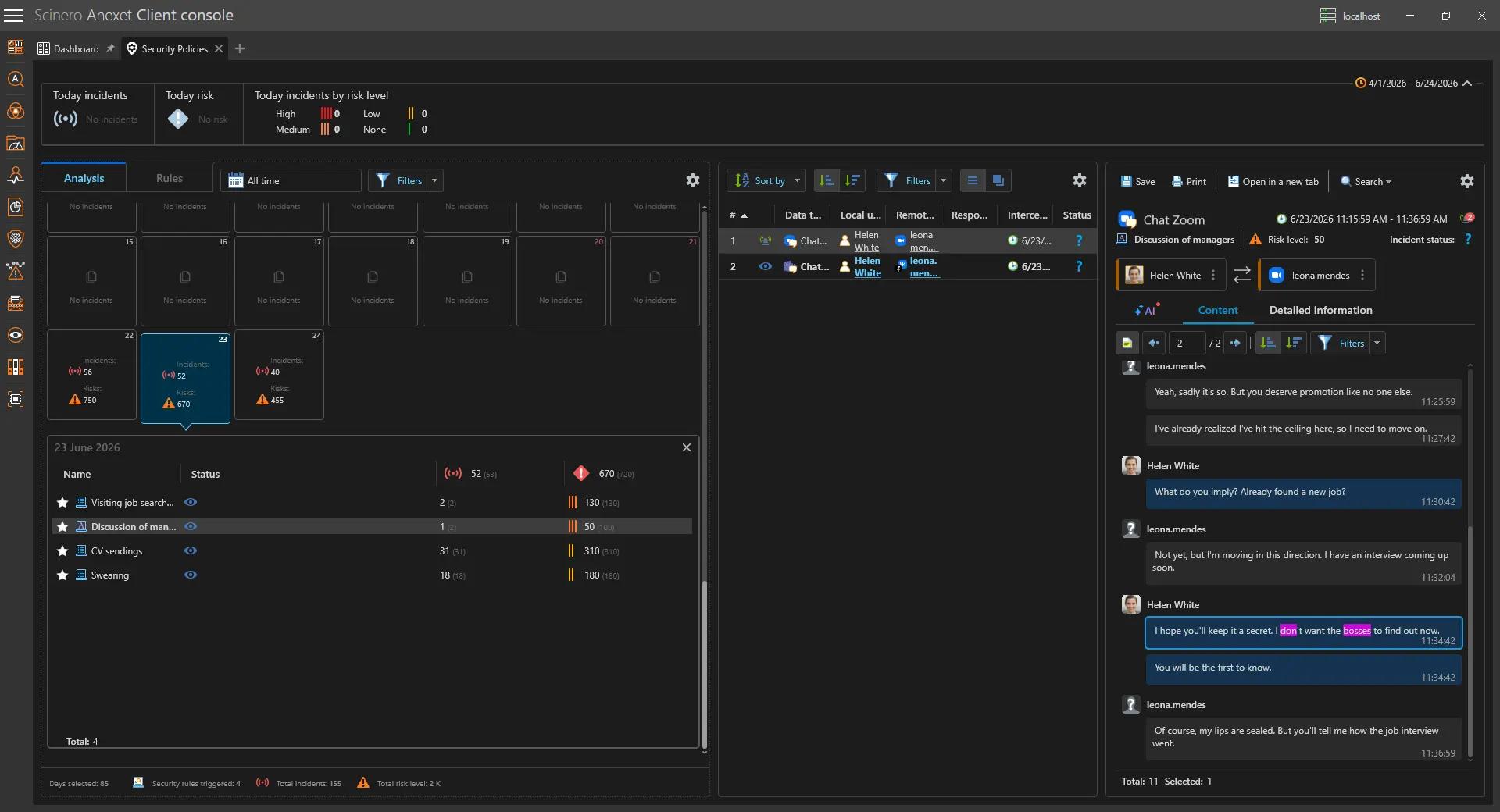Image resolution: width=1500 pixels, height=812 pixels.
Task: Toggle star for Swearing rule
Action: pyautogui.click(x=62, y=576)
